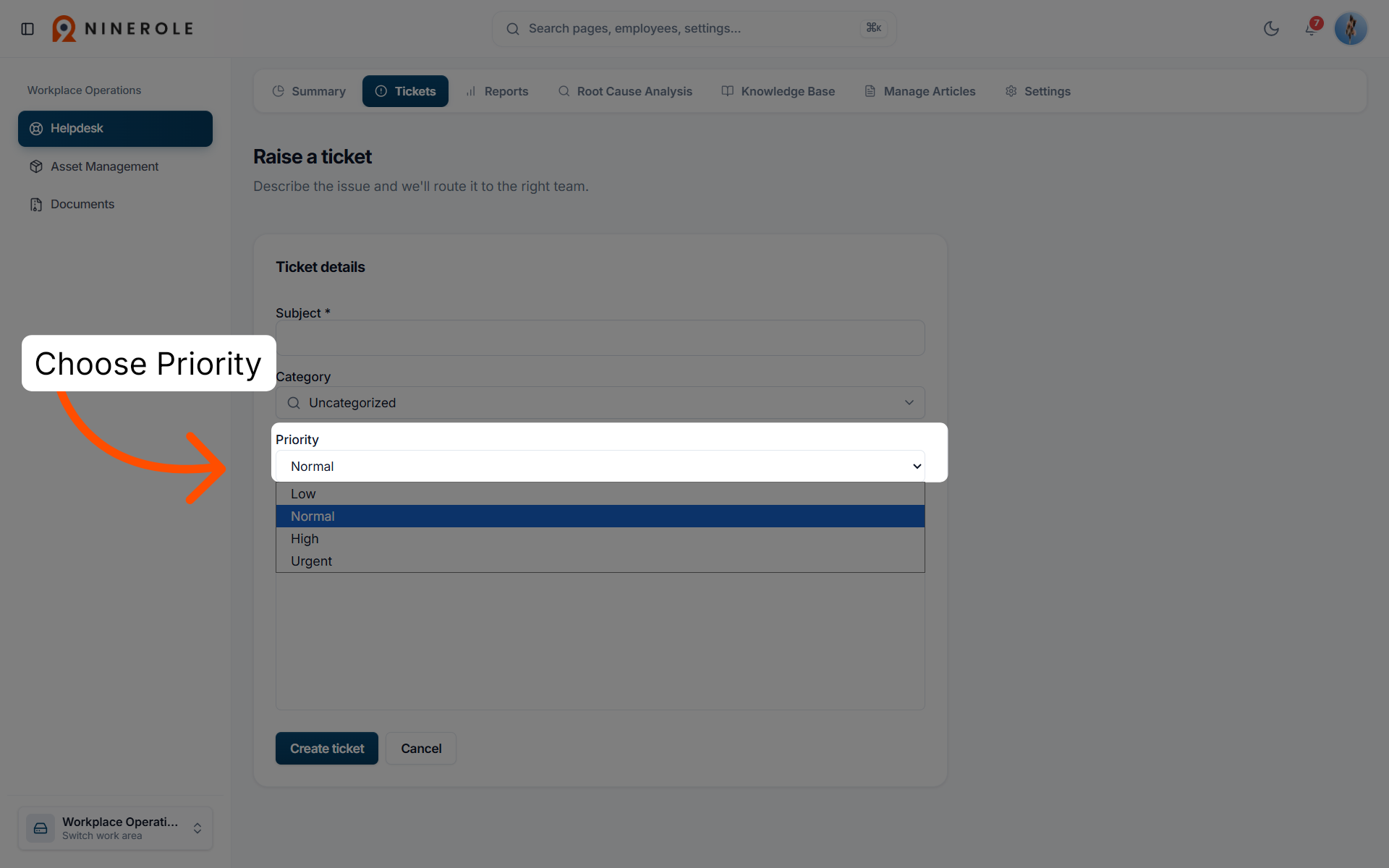Click the Priority select box showing Normal
Screen dimensions: 1389x868
(x=600, y=467)
